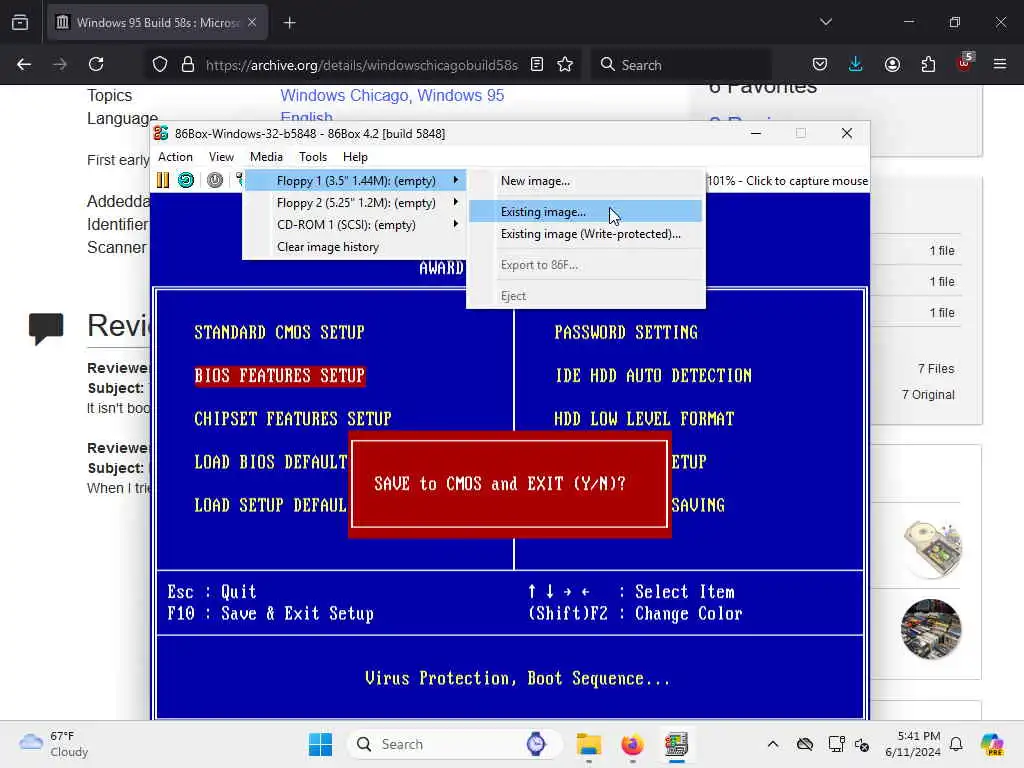Expand CD-ROM 1 (SCSI) submenu
This screenshot has width=1024, height=768.
point(356,225)
